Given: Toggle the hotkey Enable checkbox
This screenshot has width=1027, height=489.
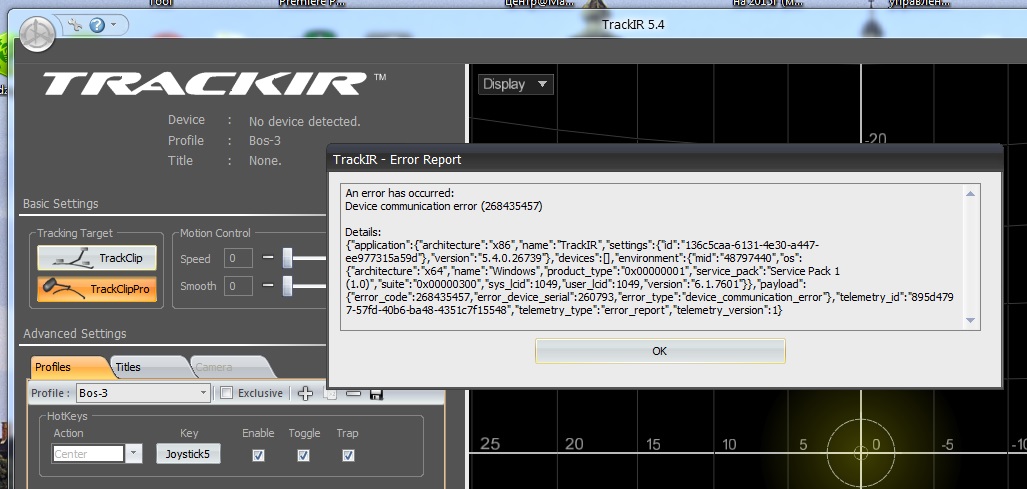Looking at the screenshot, I should pos(258,455).
